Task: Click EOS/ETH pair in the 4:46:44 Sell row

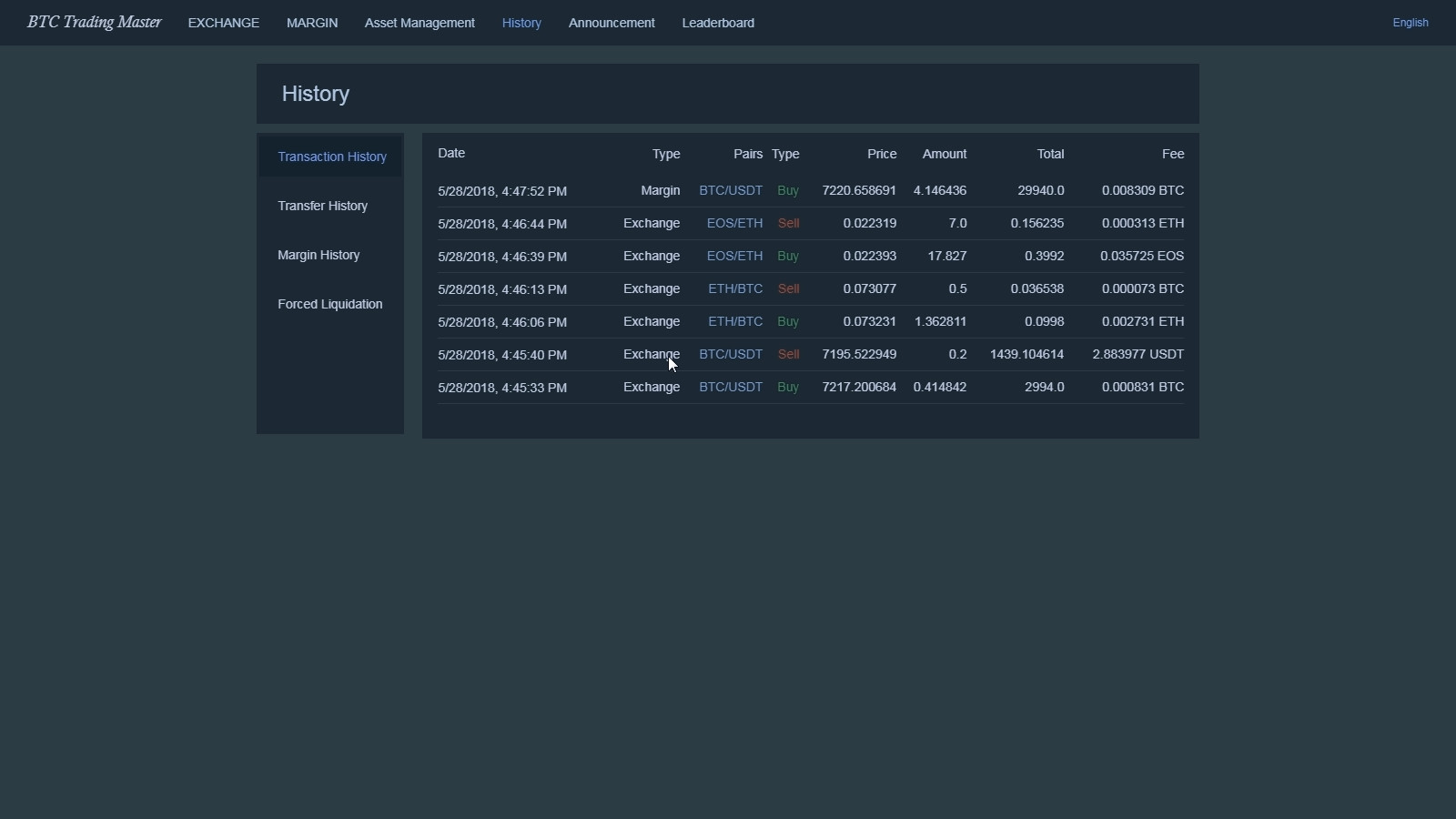Action: (734, 224)
